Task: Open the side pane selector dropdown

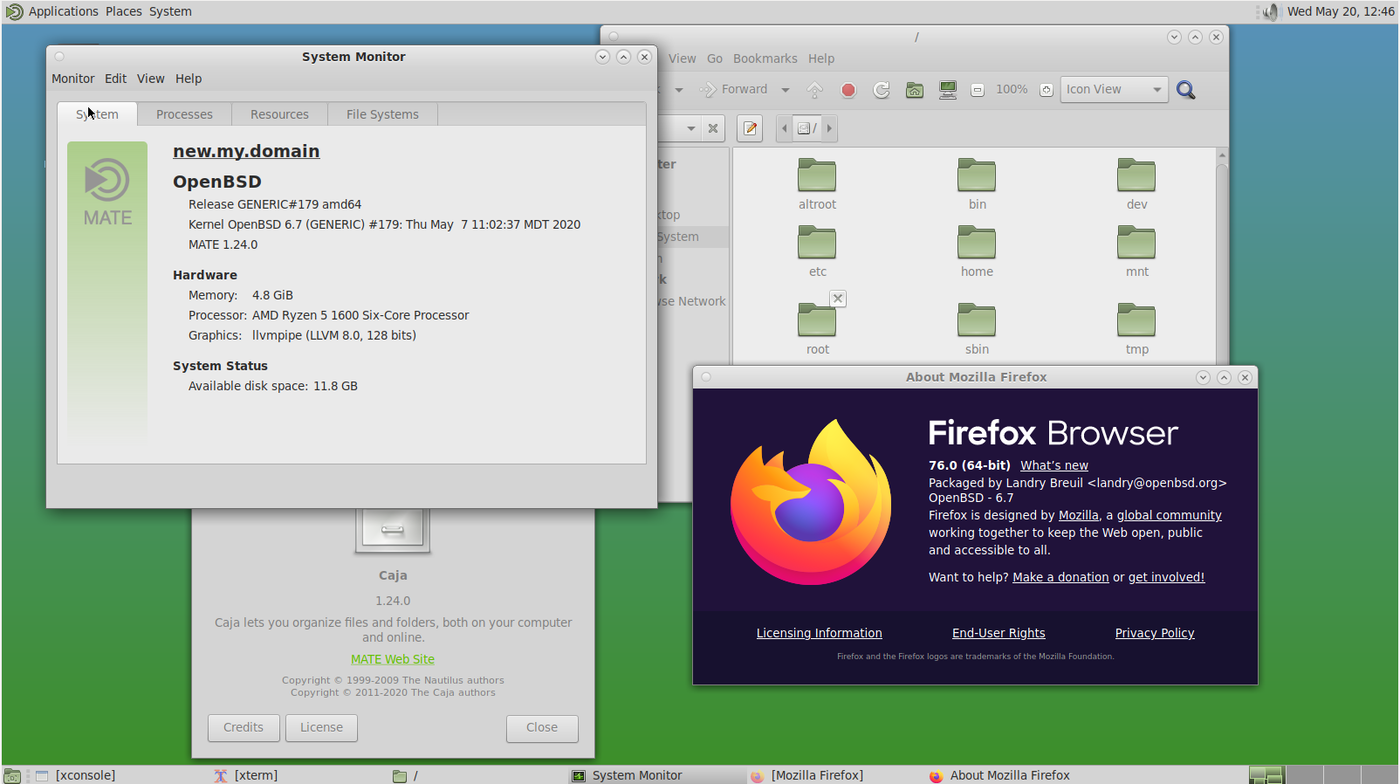Action: click(x=690, y=128)
